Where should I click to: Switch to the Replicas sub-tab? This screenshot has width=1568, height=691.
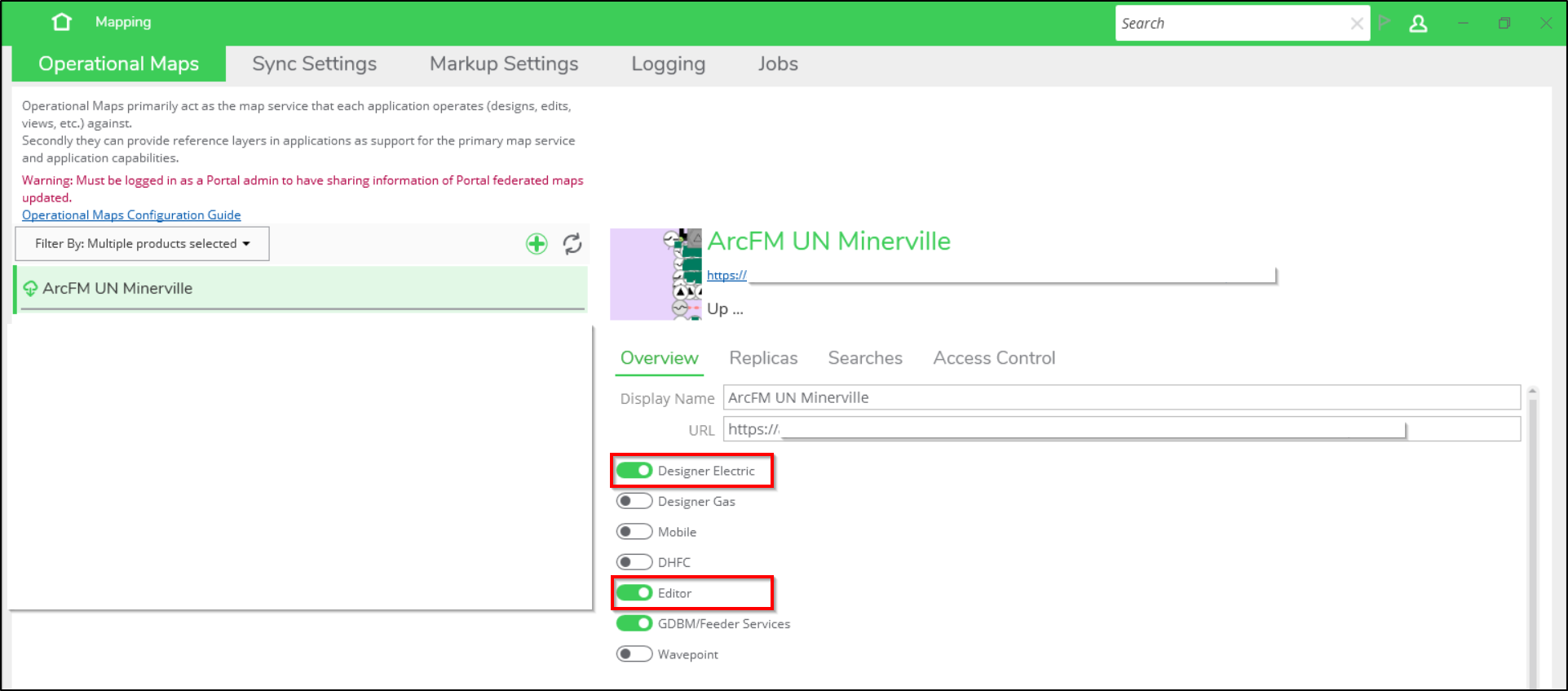tap(763, 358)
